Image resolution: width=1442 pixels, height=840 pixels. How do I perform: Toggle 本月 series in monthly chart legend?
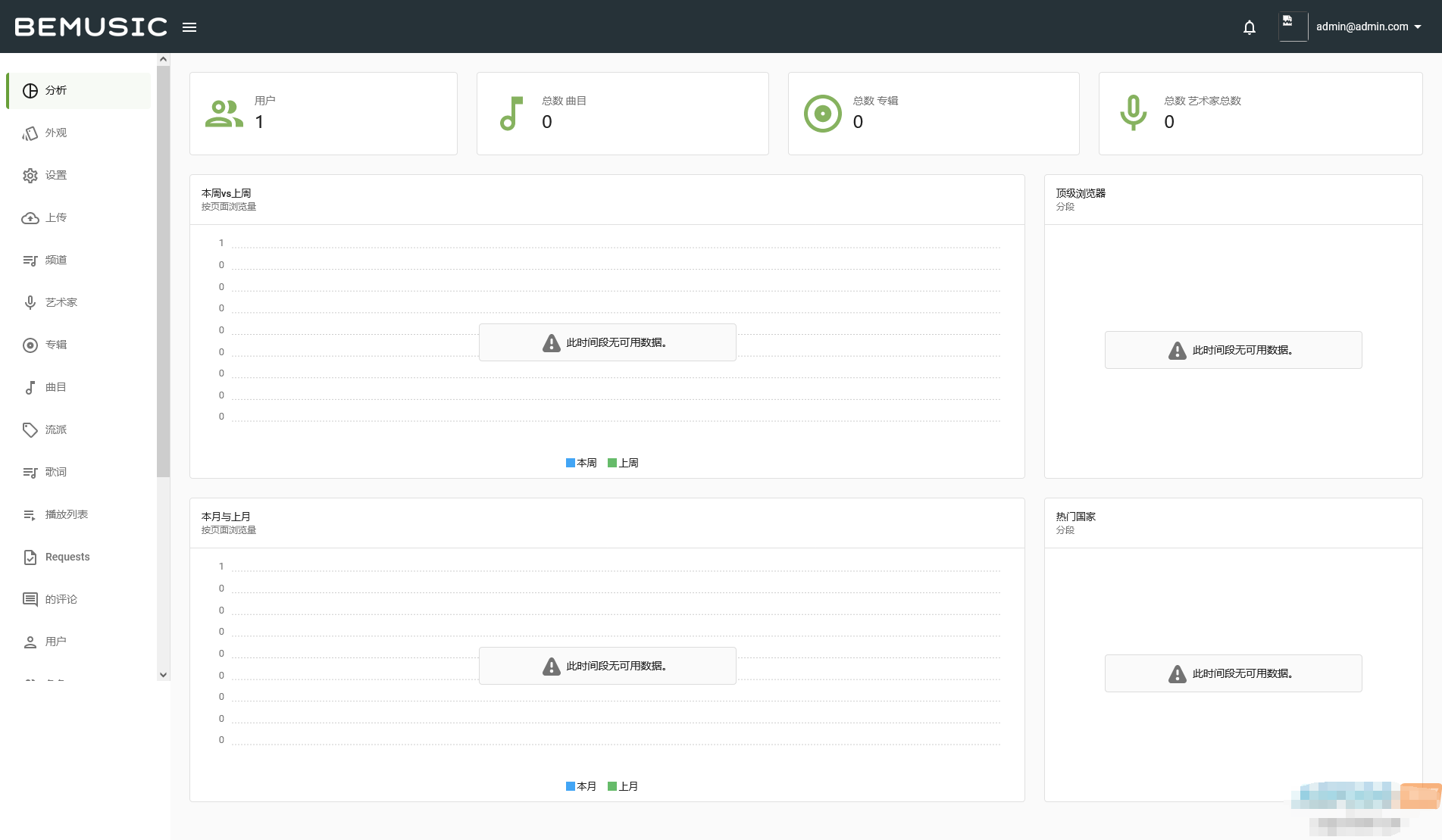coord(581,786)
